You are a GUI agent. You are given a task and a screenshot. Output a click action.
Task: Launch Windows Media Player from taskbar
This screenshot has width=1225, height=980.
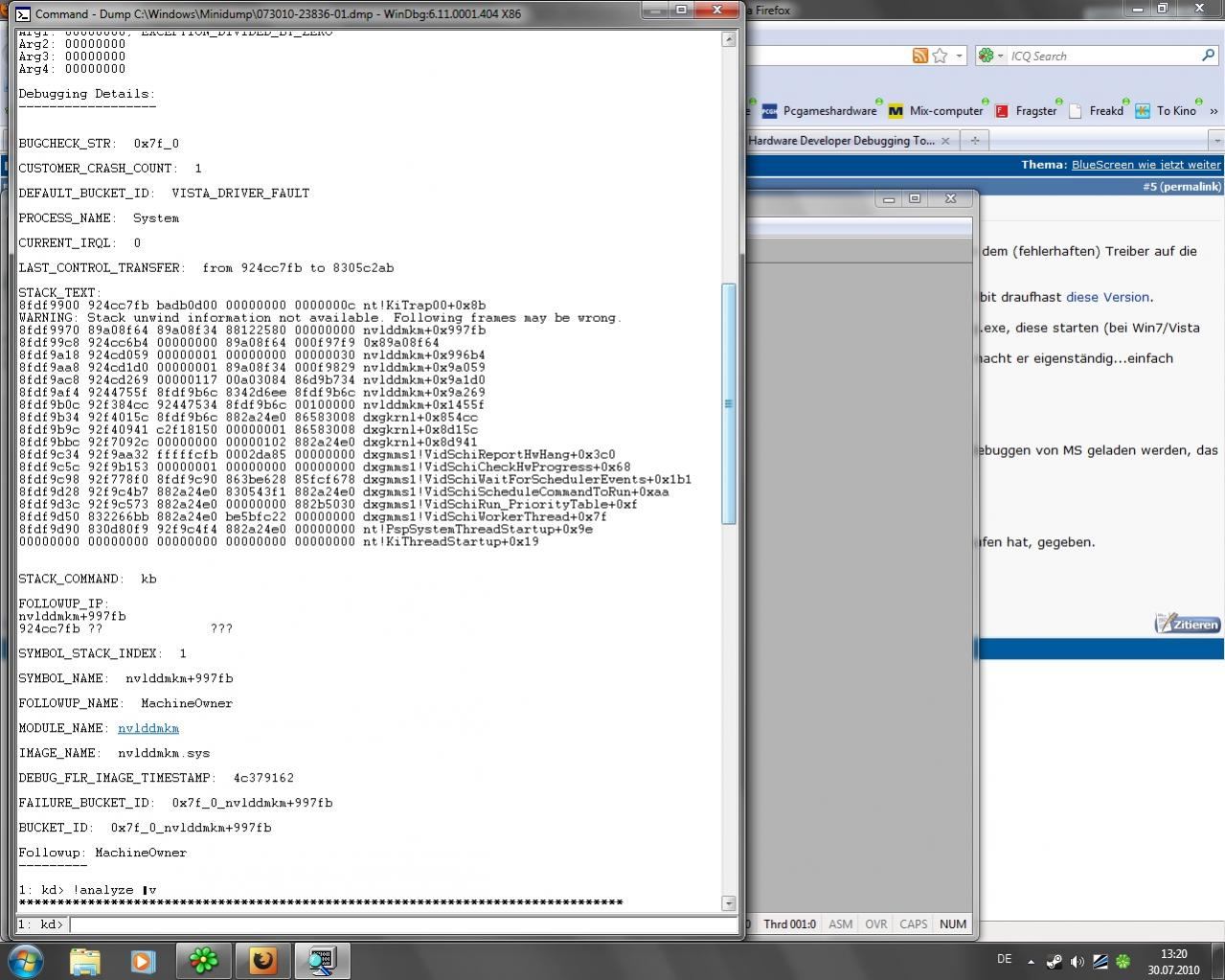[x=144, y=960]
